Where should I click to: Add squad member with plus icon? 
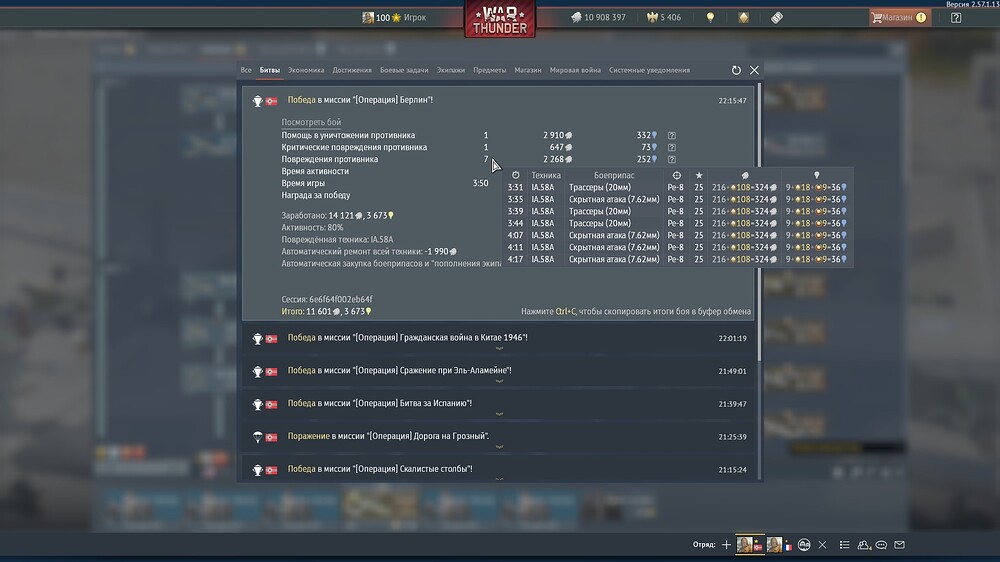[x=726, y=545]
